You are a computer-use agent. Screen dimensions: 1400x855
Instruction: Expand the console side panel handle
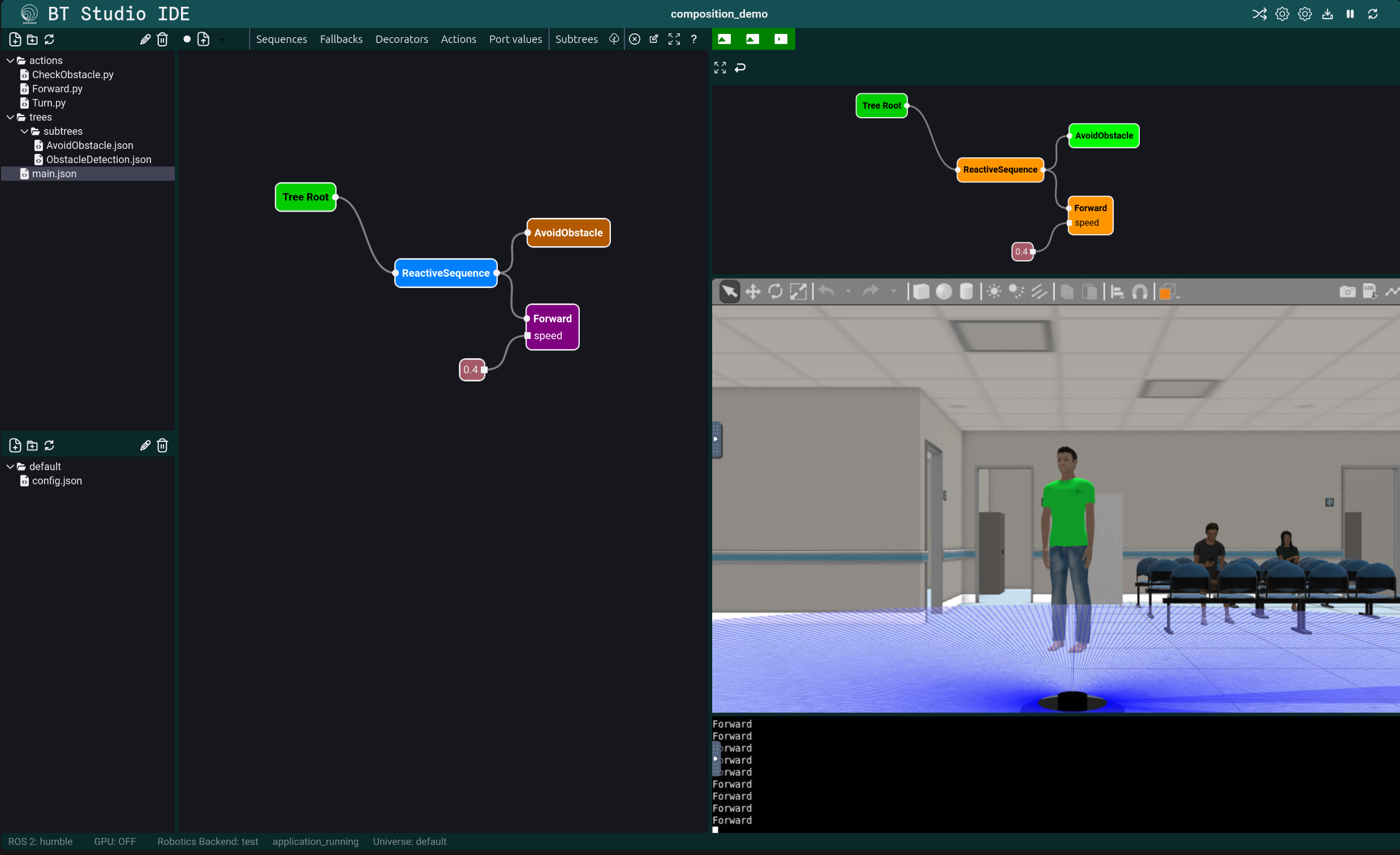tap(716, 759)
